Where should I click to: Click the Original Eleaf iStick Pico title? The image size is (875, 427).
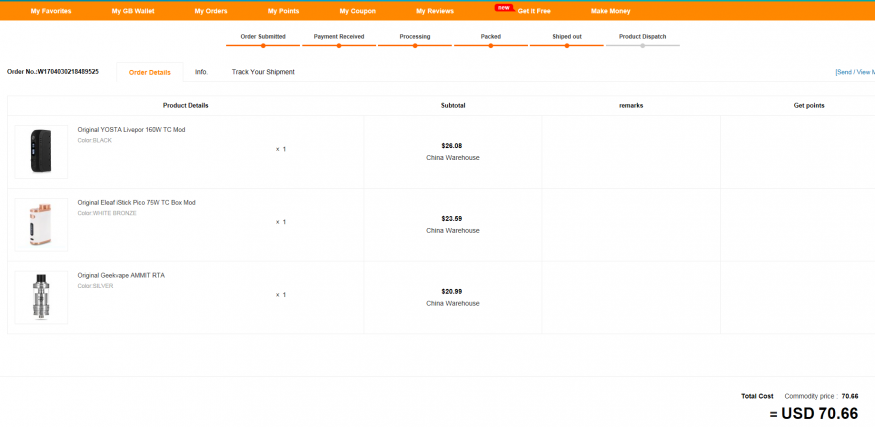pos(136,203)
